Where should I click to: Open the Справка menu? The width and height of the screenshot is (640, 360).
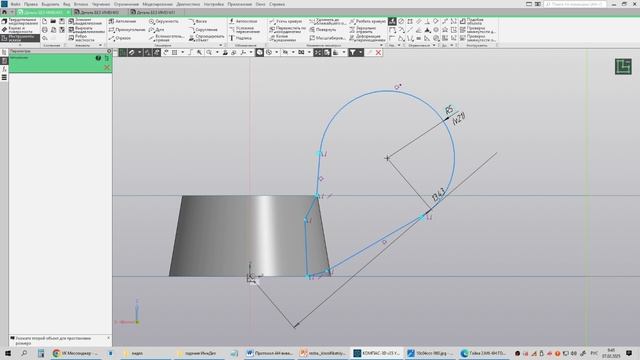click(x=277, y=4)
